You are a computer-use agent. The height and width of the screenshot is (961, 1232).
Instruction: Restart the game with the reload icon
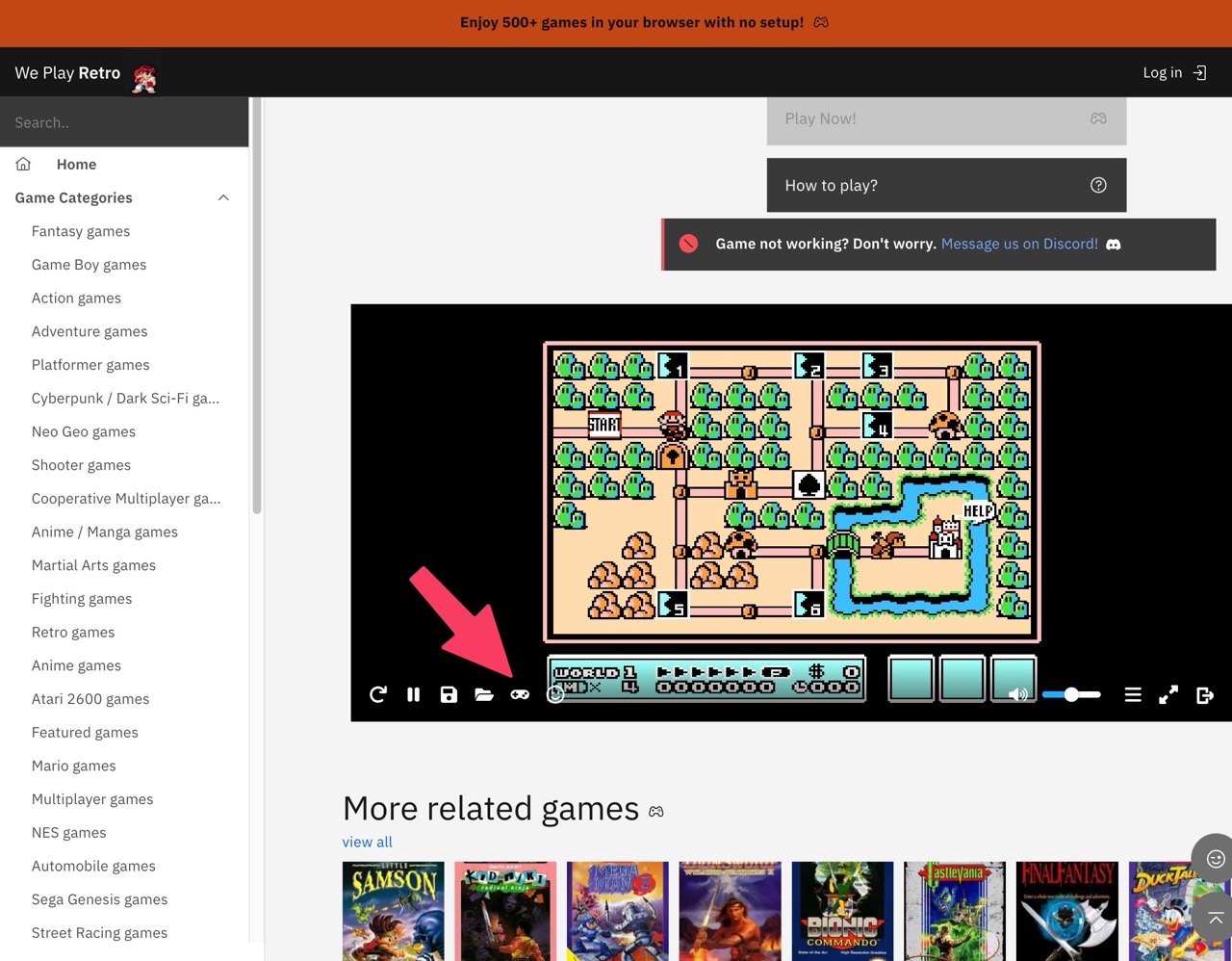(x=378, y=694)
